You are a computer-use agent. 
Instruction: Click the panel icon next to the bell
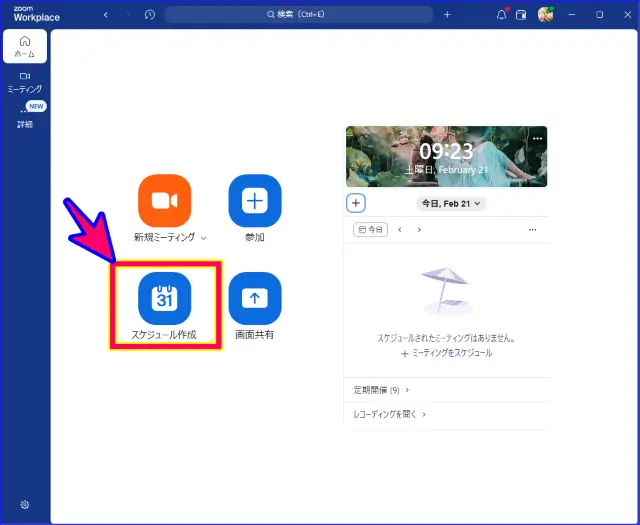(521, 15)
